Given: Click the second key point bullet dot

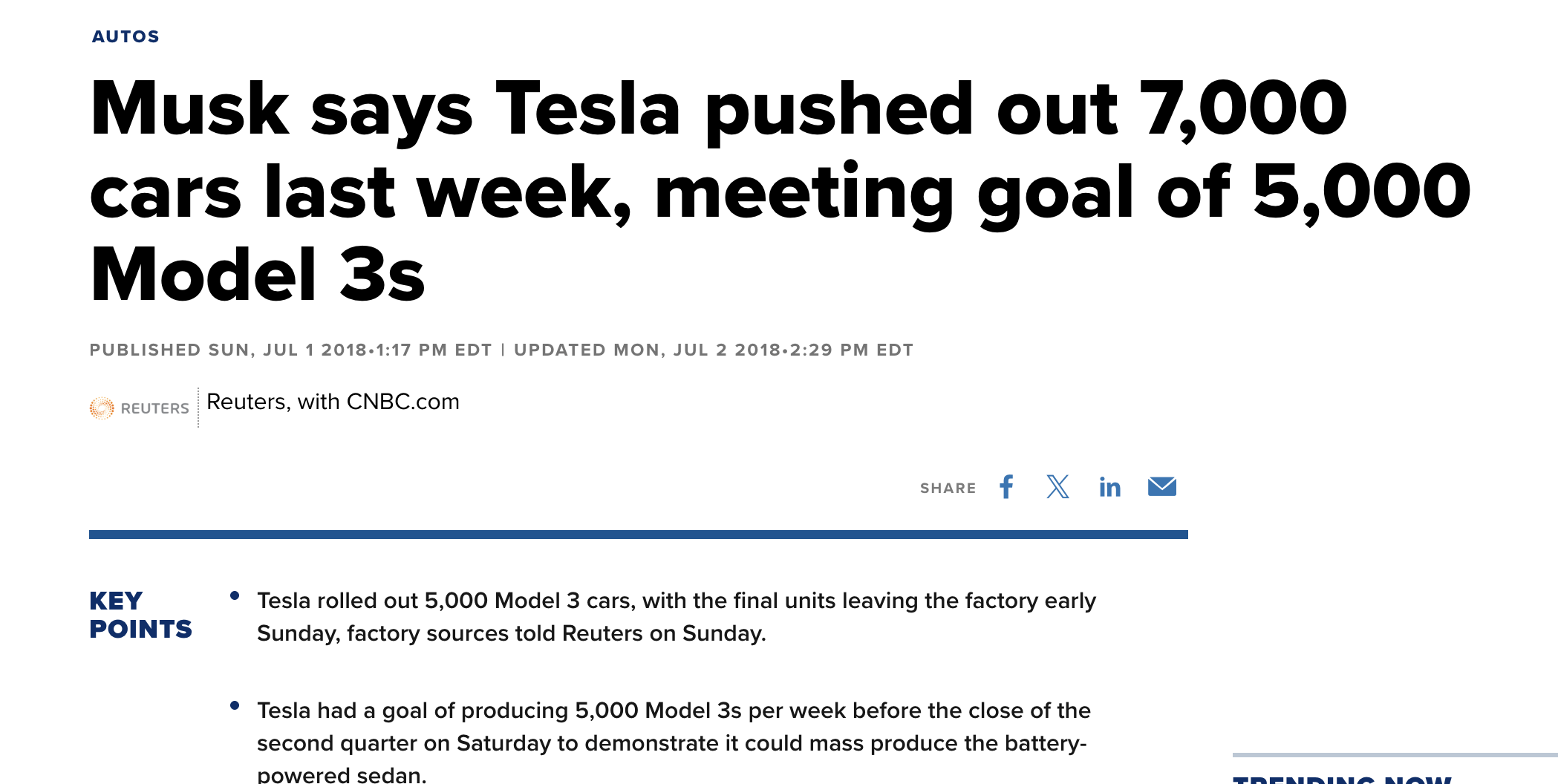Looking at the screenshot, I should point(235,705).
